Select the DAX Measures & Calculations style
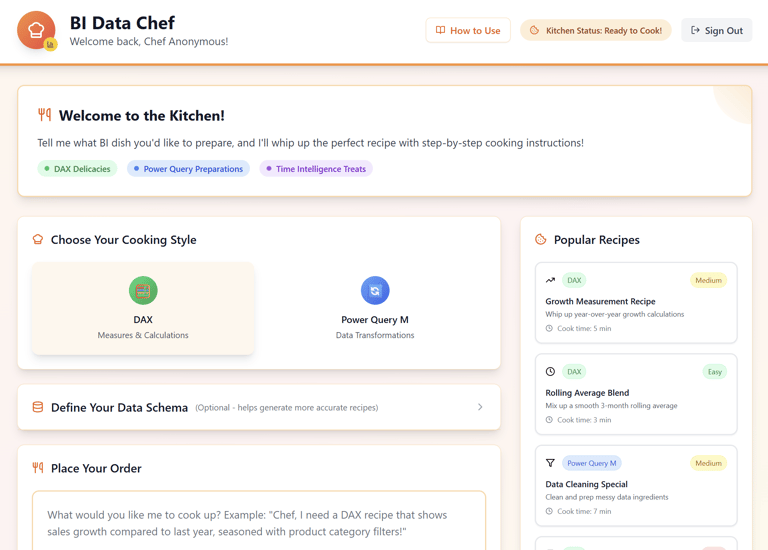Image resolution: width=768 pixels, height=550 pixels. pos(143,309)
